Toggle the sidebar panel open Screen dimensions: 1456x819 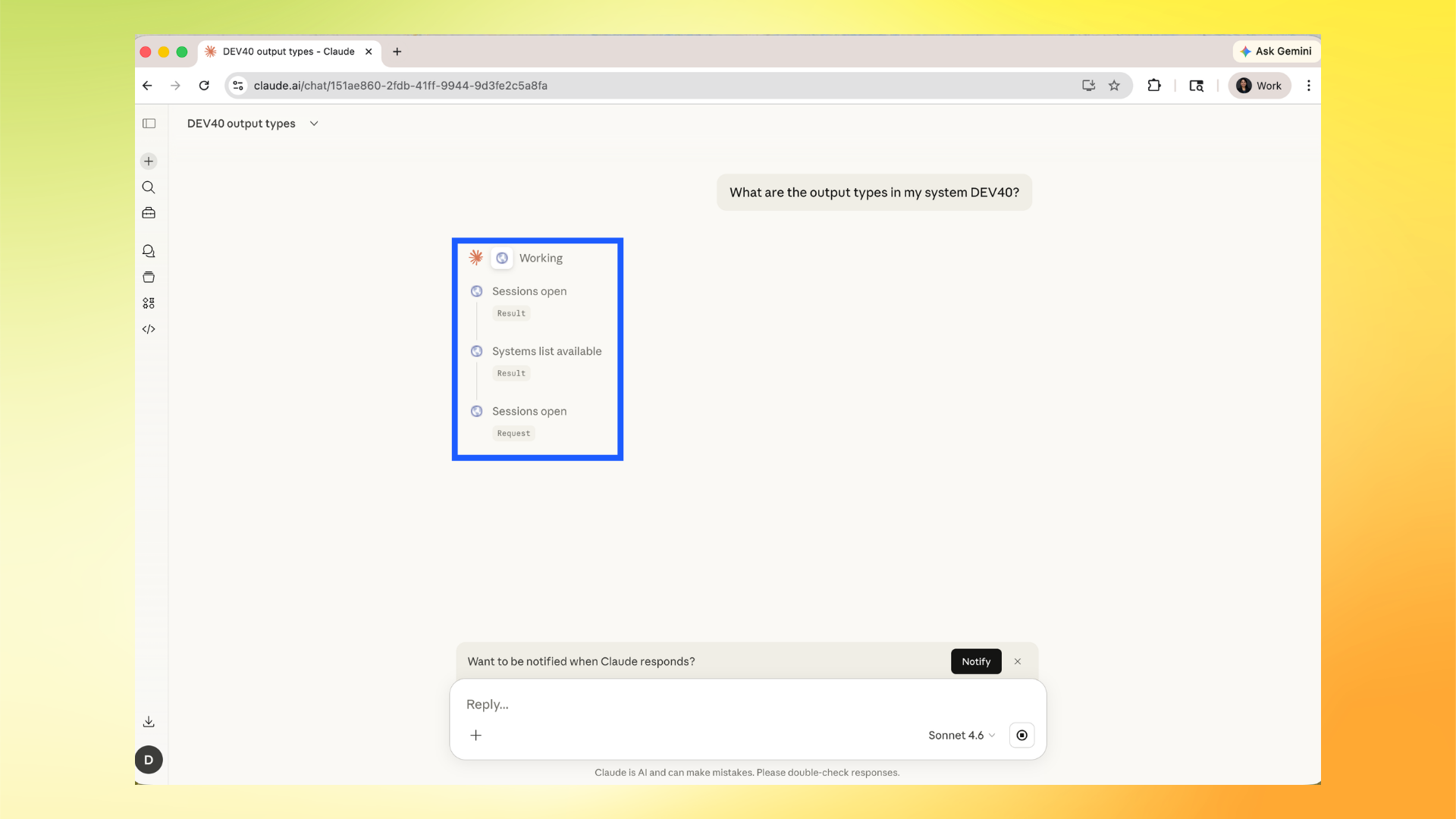click(x=149, y=123)
